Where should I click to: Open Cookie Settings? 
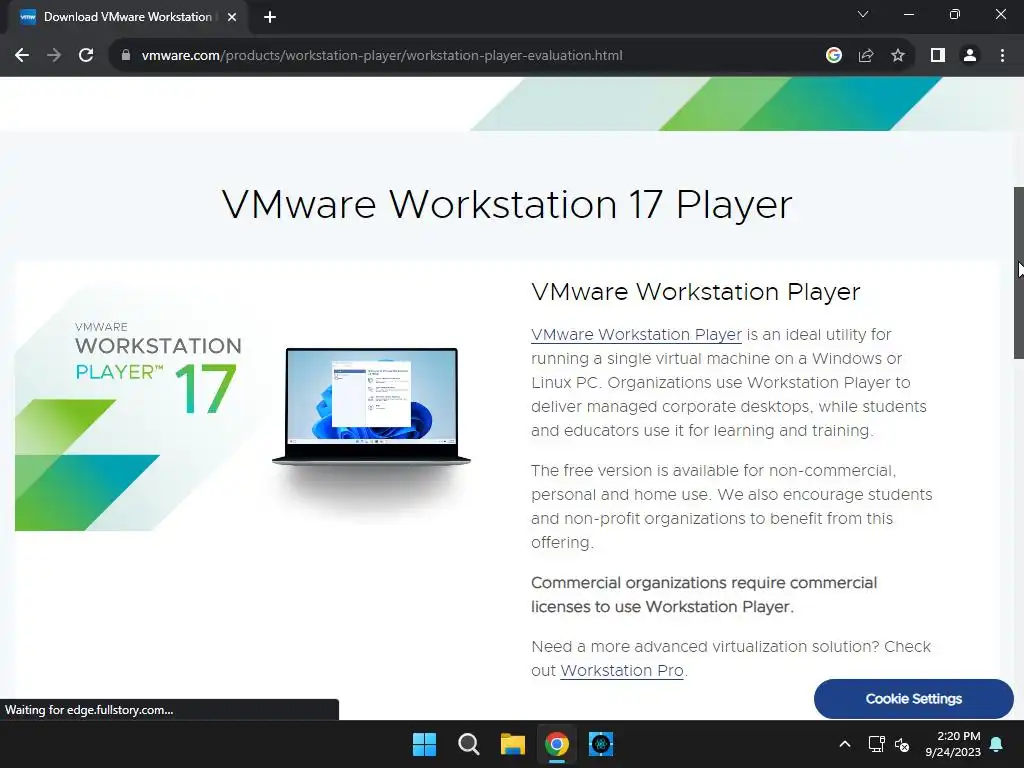coord(914,699)
